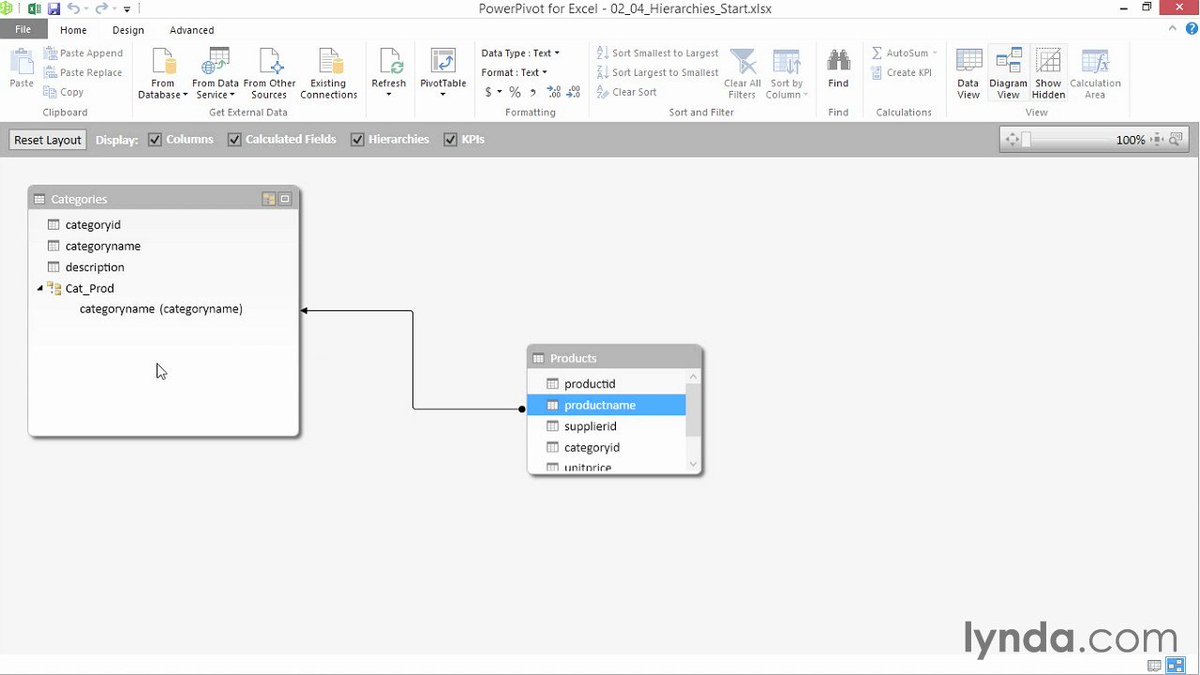Click scroll up arrow in Products table
The height and width of the screenshot is (675, 1200).
(694, 376)
